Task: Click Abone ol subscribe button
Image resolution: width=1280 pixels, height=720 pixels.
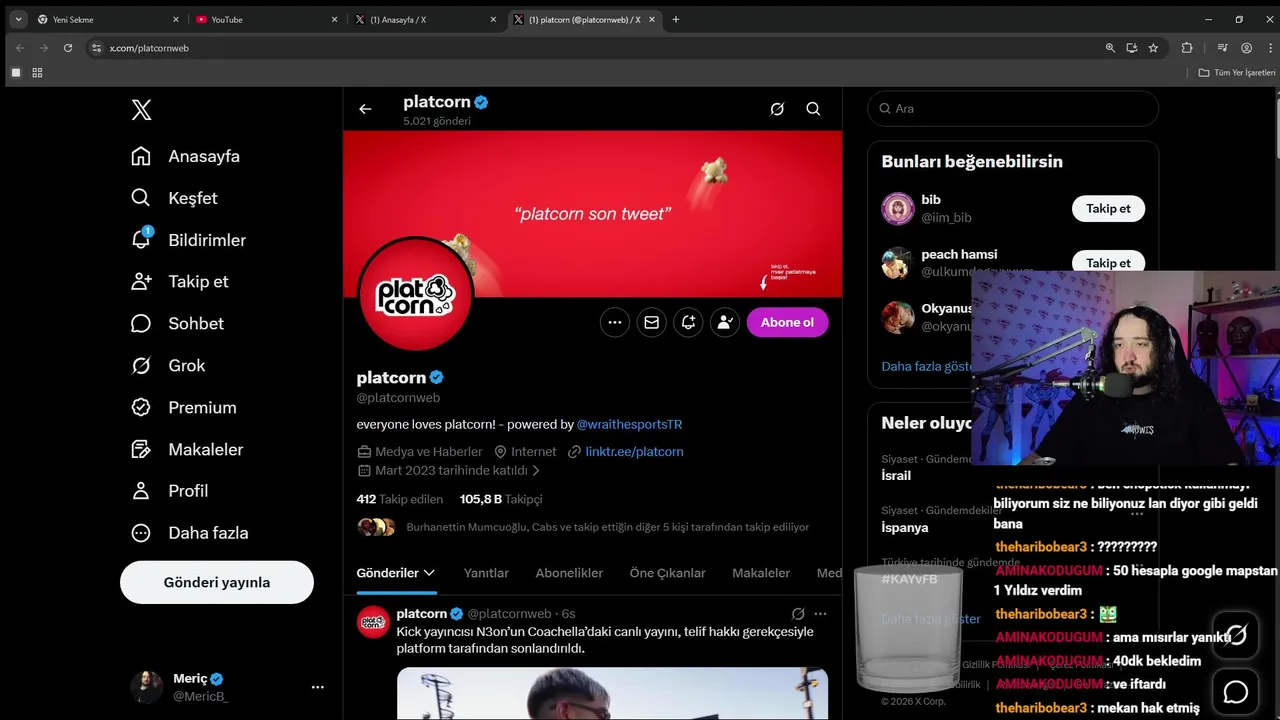Action: pos(787,322)
